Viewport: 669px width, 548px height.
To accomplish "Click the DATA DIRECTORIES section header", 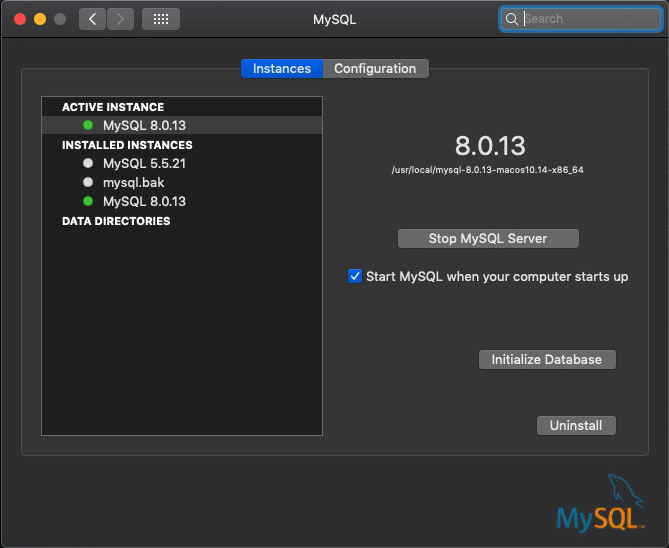I will [116, 221].
